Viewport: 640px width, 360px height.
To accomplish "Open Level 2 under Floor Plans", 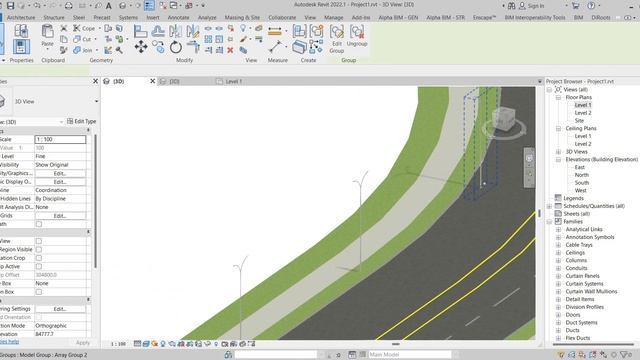I will [582, 113].
